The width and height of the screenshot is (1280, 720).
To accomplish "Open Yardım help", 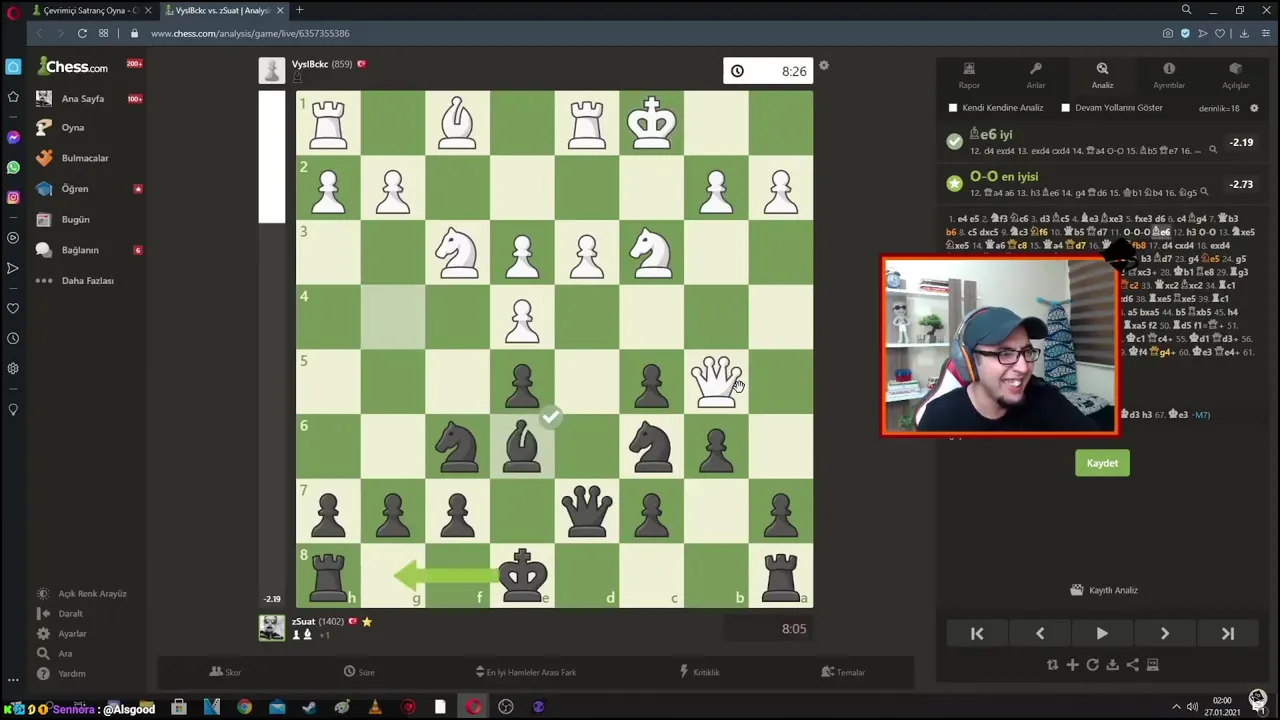I will tap(62, 674).
